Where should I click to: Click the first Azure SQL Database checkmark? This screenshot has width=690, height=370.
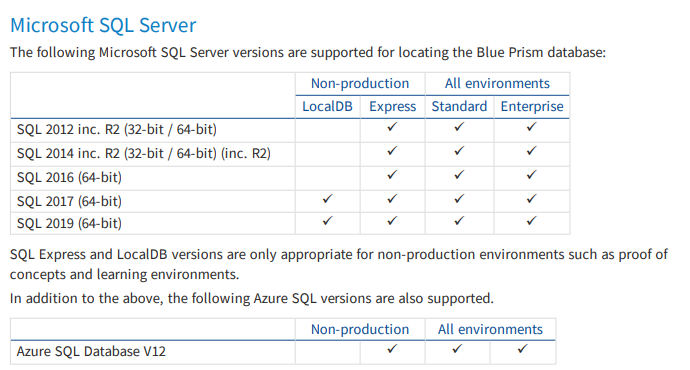tap(392, 349)
